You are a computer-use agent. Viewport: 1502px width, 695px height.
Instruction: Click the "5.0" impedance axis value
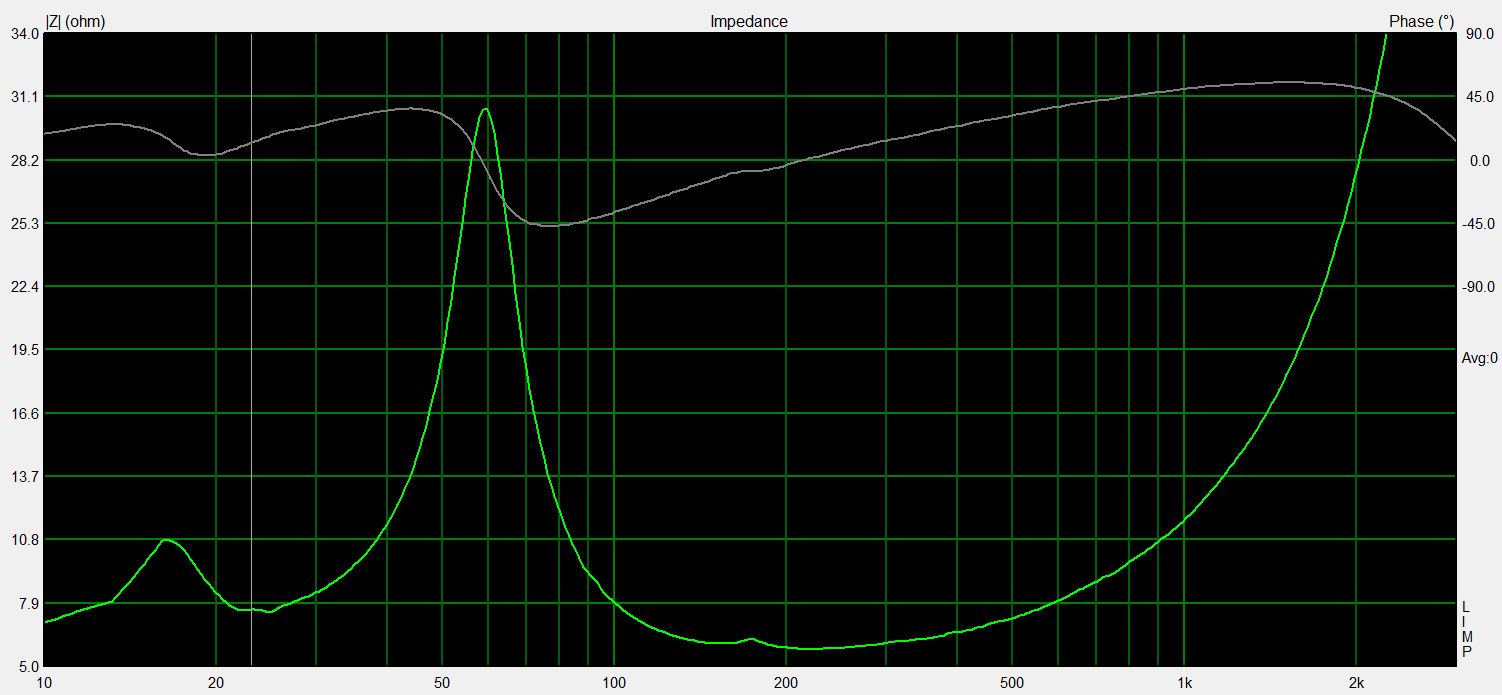[27, 666]
